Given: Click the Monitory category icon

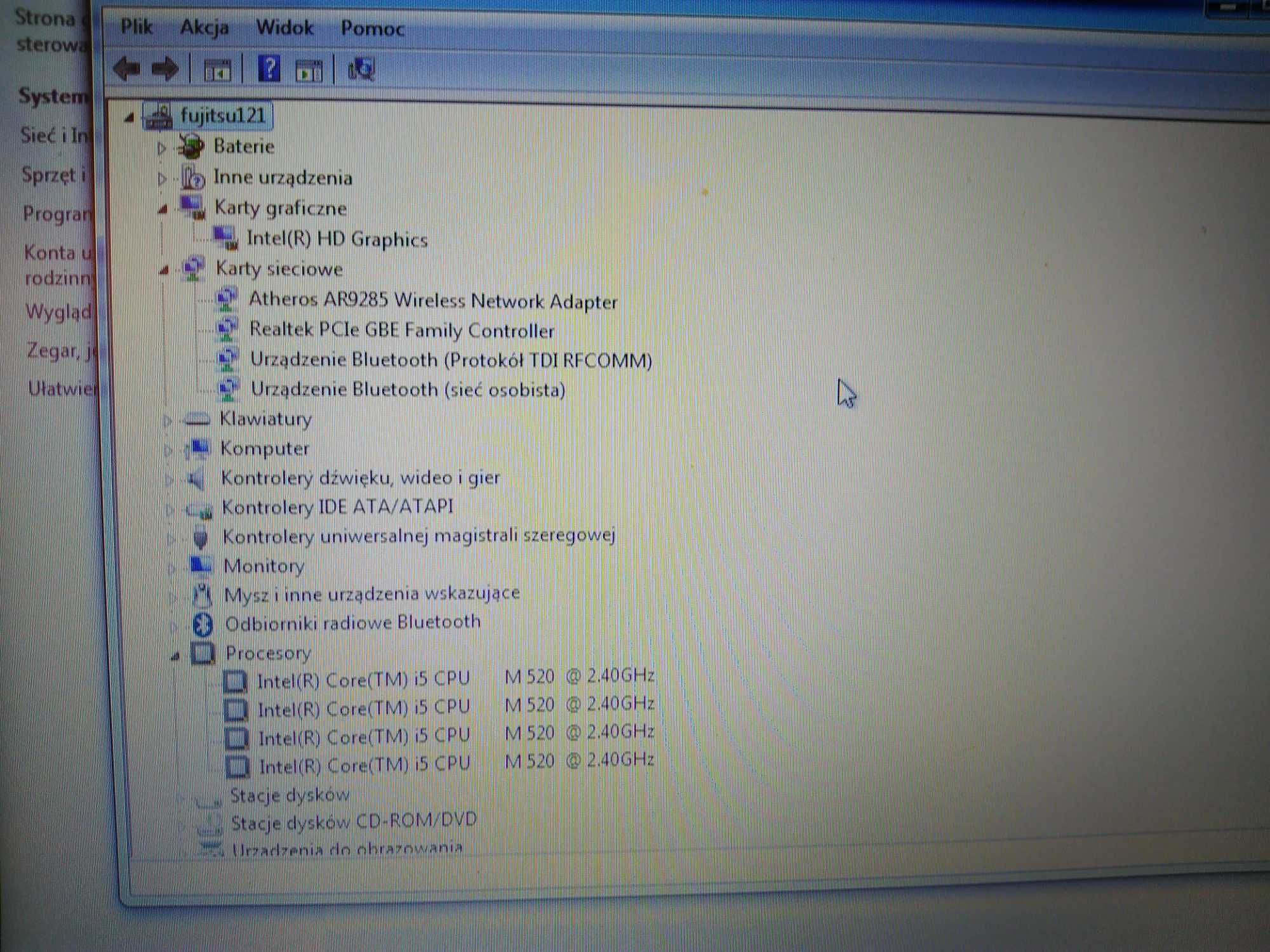Looking at the screenshot, I should point(201,564).
